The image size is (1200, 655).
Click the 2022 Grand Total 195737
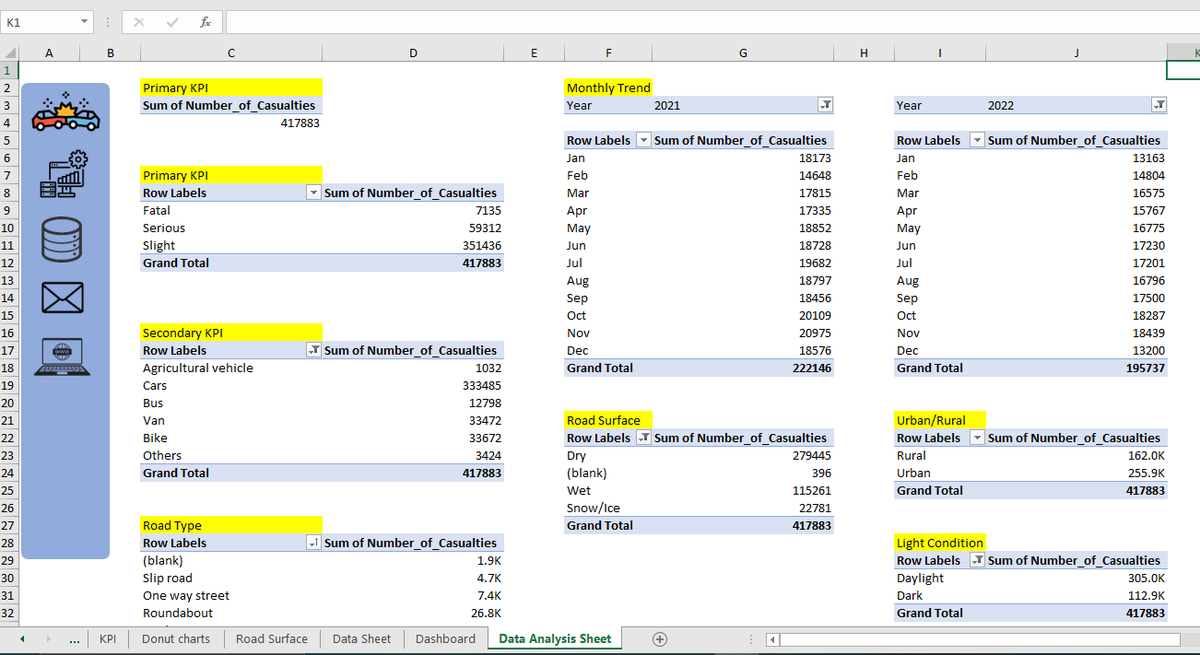click(x=1145, y=368)
